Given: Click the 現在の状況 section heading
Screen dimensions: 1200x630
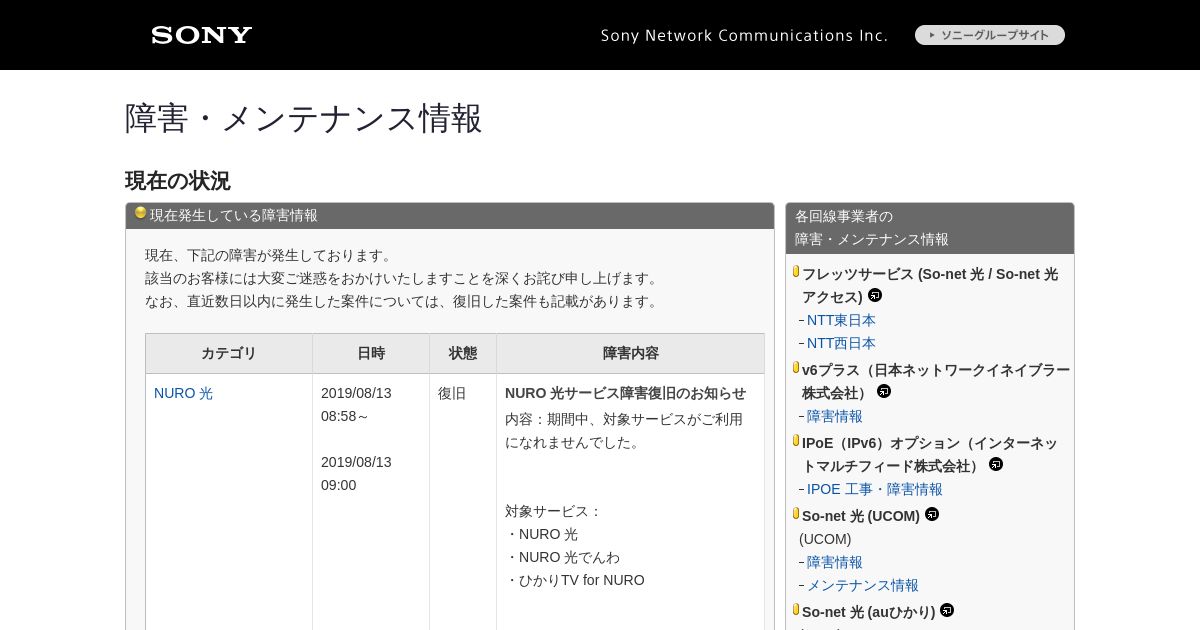Looking at the screenshot, I should (177, 181).
